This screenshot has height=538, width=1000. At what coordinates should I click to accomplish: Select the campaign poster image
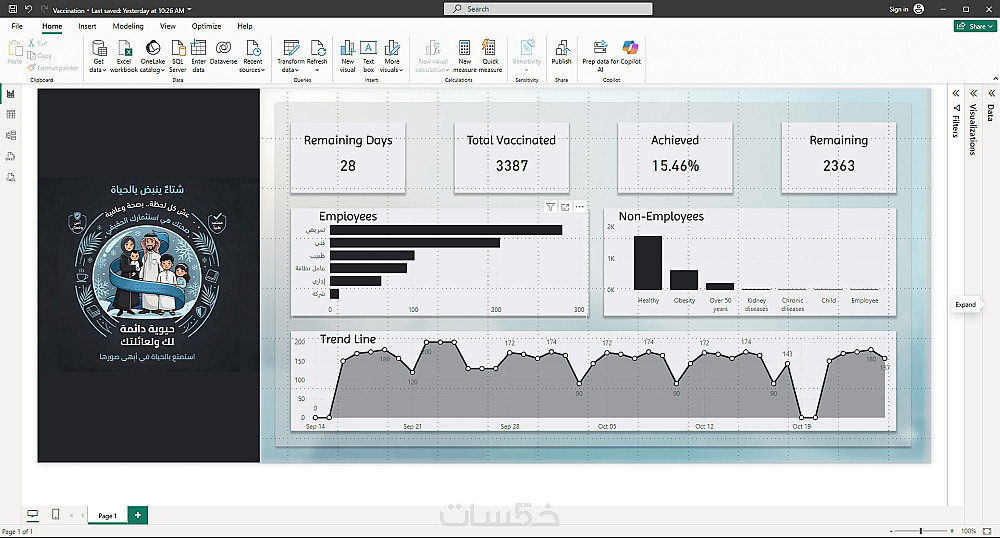[149, 275]
